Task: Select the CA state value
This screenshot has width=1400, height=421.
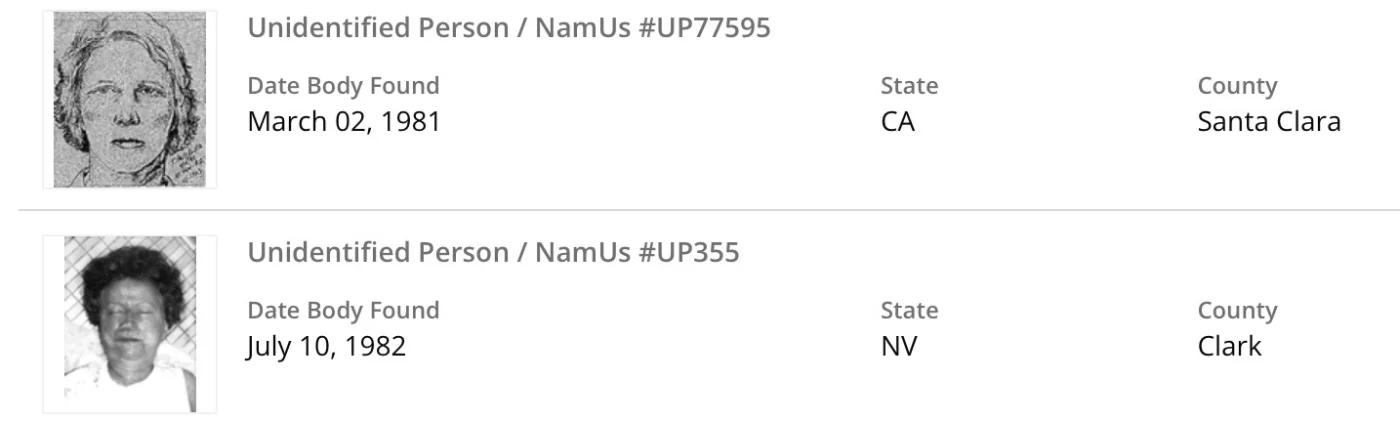Action: 897,122
